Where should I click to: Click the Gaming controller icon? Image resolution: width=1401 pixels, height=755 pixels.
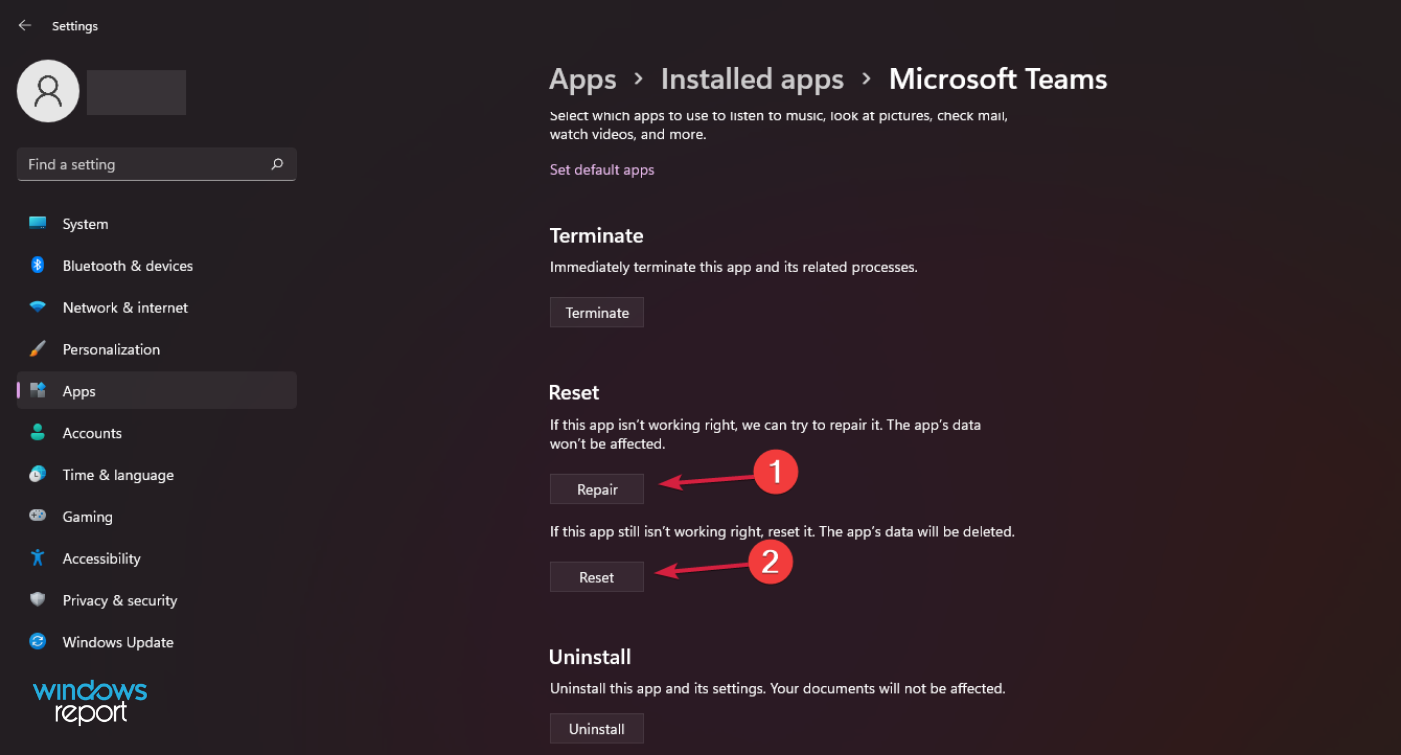coord(38,516)
